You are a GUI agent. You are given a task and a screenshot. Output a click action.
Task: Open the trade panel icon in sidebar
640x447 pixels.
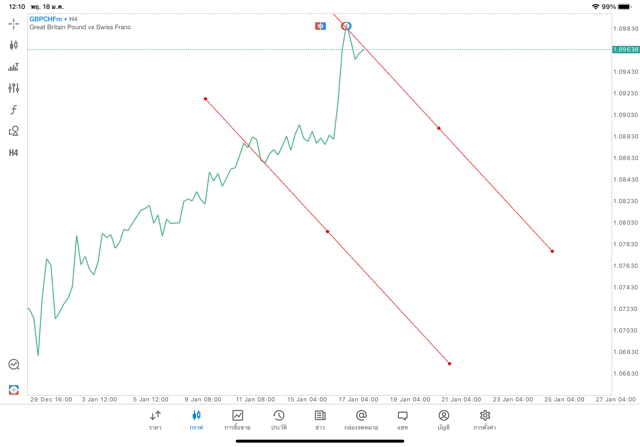14,67
